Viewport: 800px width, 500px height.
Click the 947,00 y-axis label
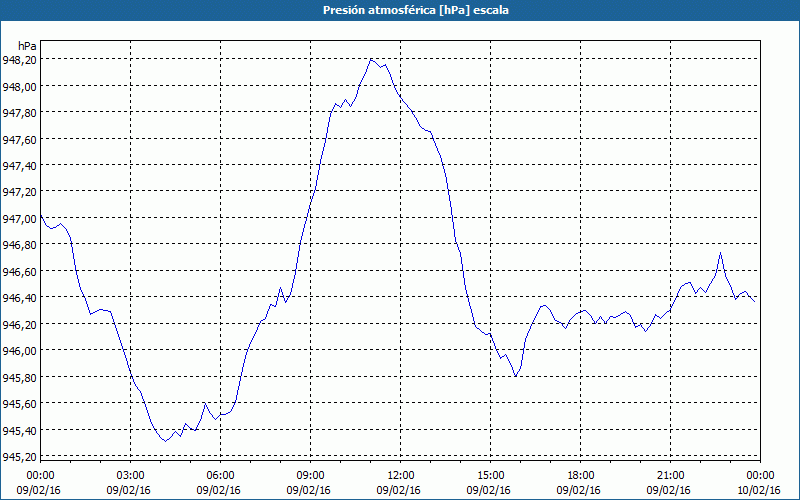pos(19,218)
